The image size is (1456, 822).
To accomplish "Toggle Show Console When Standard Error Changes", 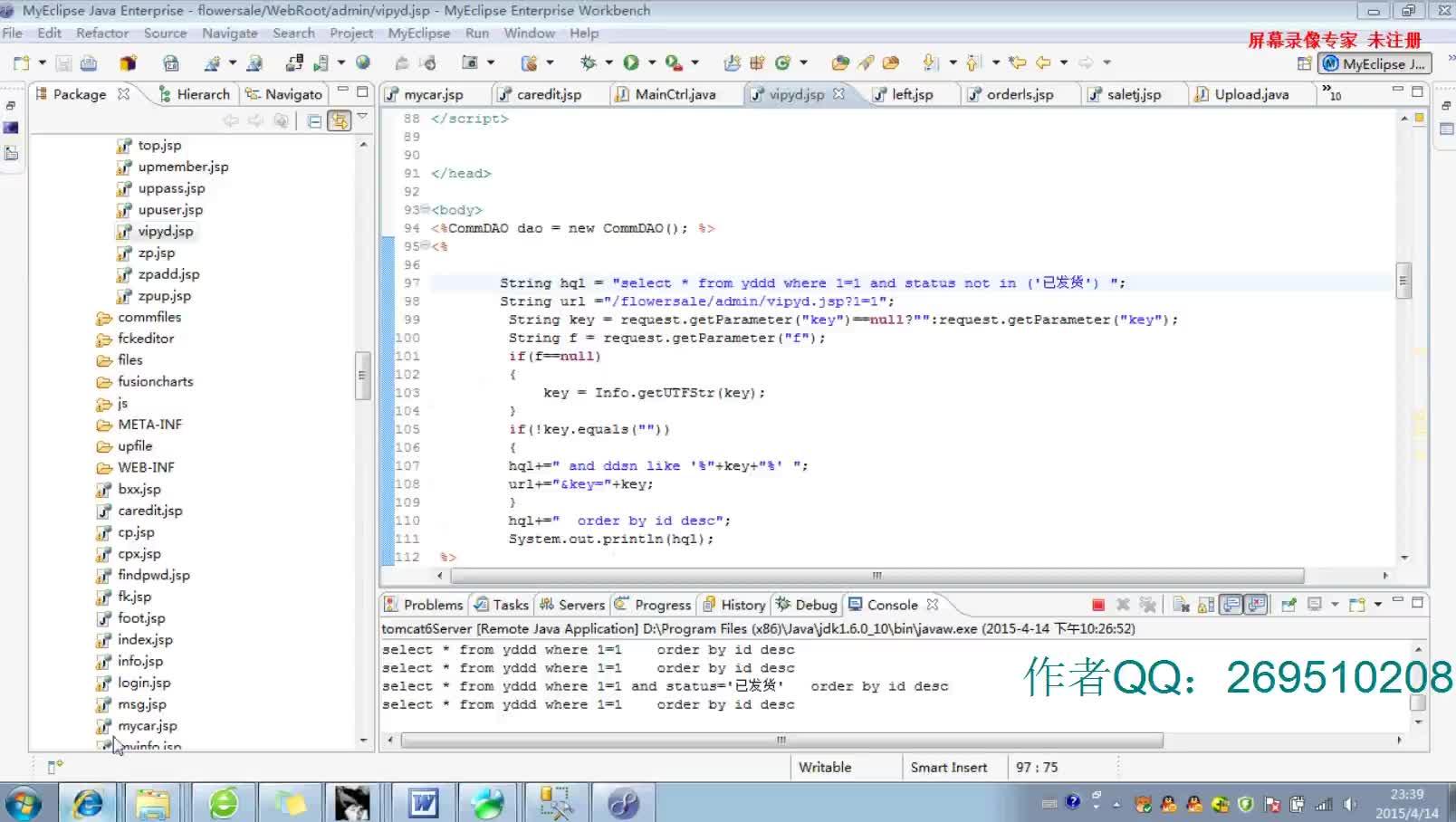I will click(1255, 605).
